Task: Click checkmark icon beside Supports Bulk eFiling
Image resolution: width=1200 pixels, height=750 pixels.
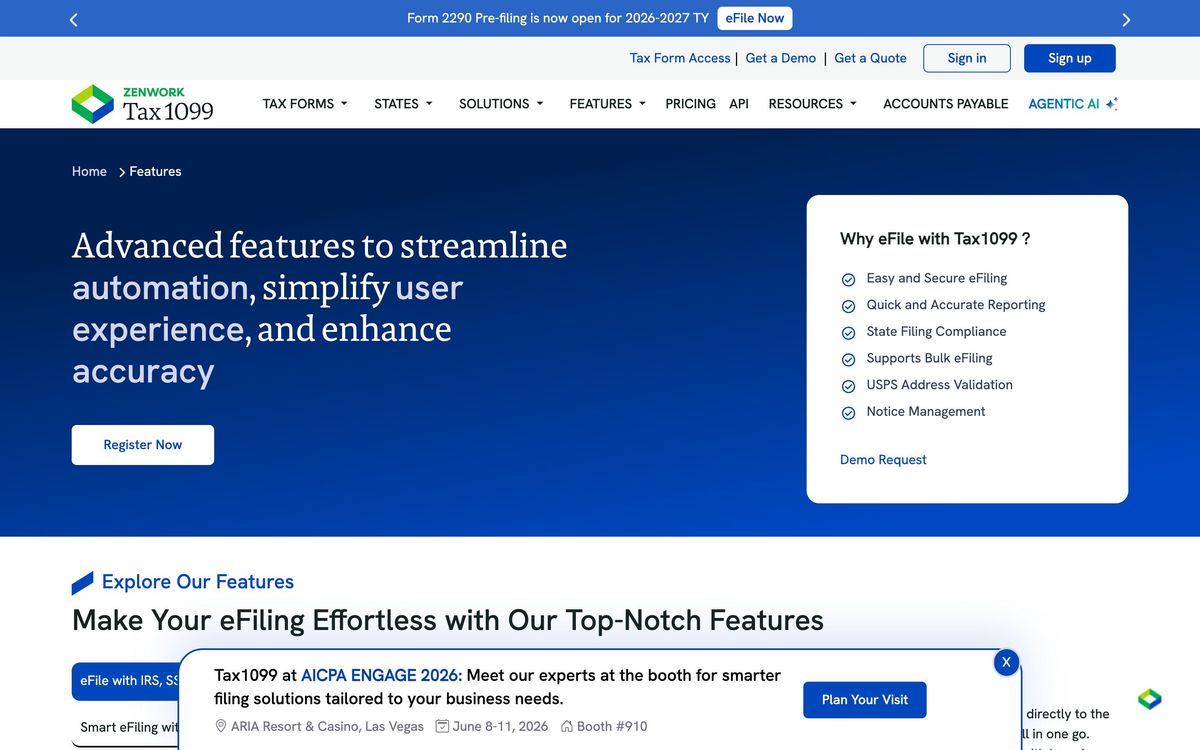Action: coord(848,359)
